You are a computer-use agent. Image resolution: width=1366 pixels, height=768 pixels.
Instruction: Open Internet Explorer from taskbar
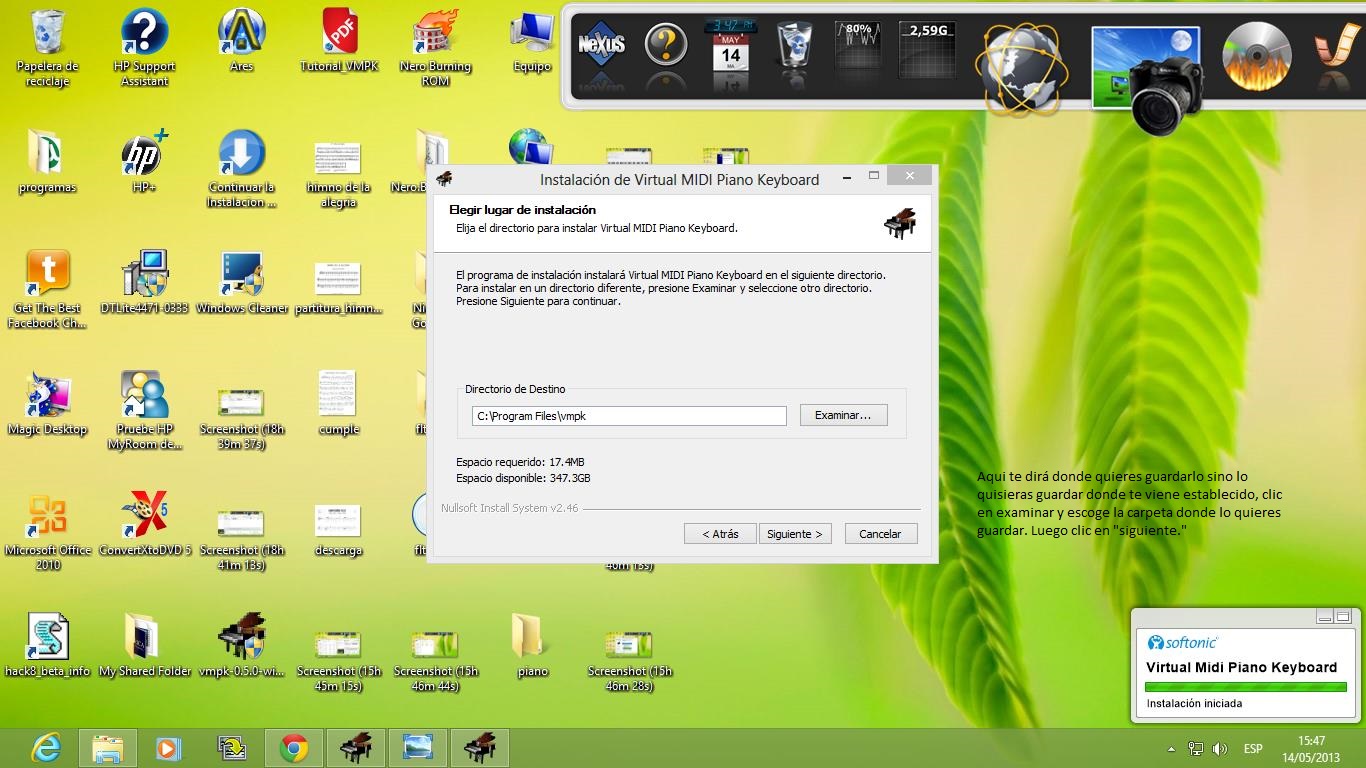[x=46, y=748]
